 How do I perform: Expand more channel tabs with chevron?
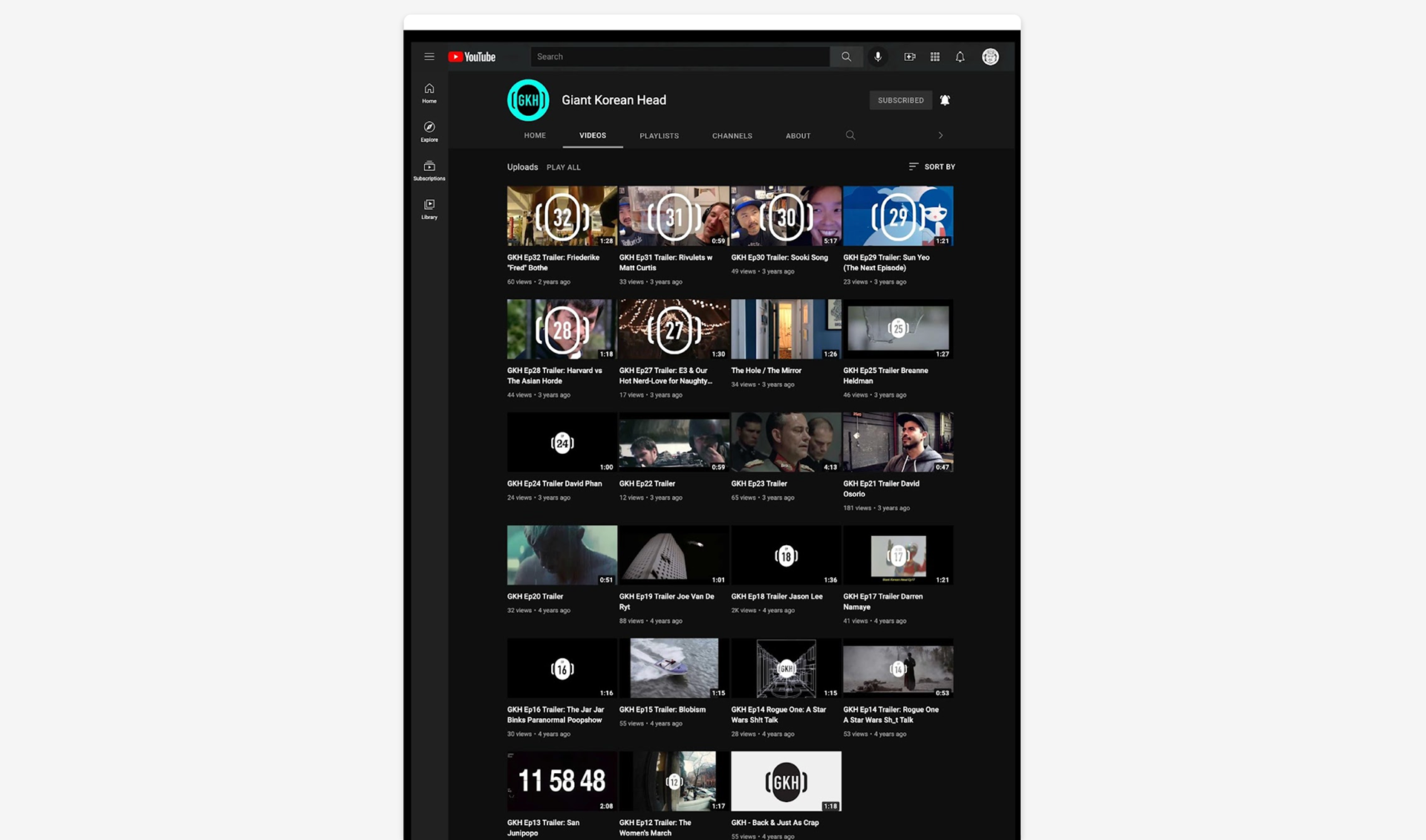(940, 135)
